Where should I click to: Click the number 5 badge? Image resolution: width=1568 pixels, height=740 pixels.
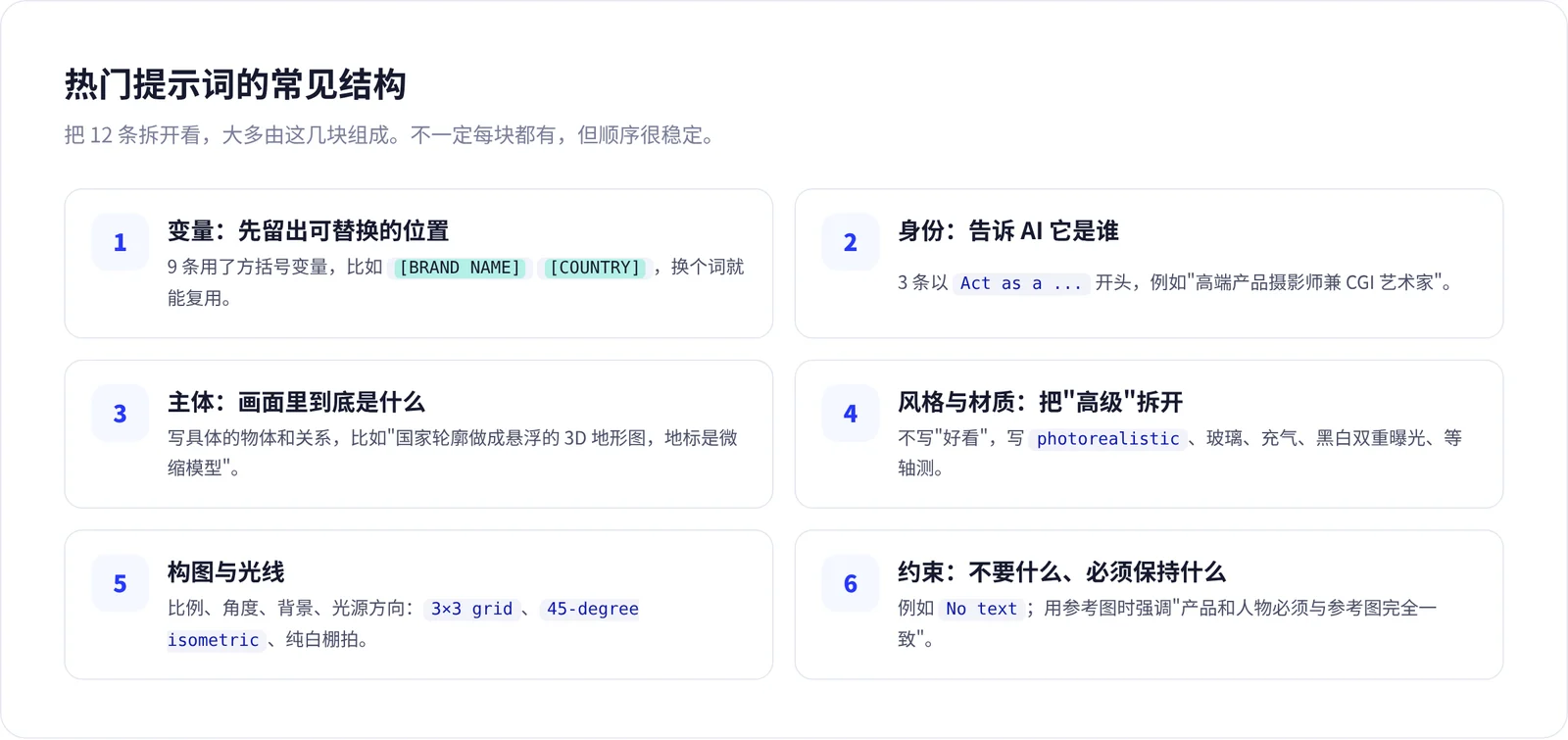(120, 584)
